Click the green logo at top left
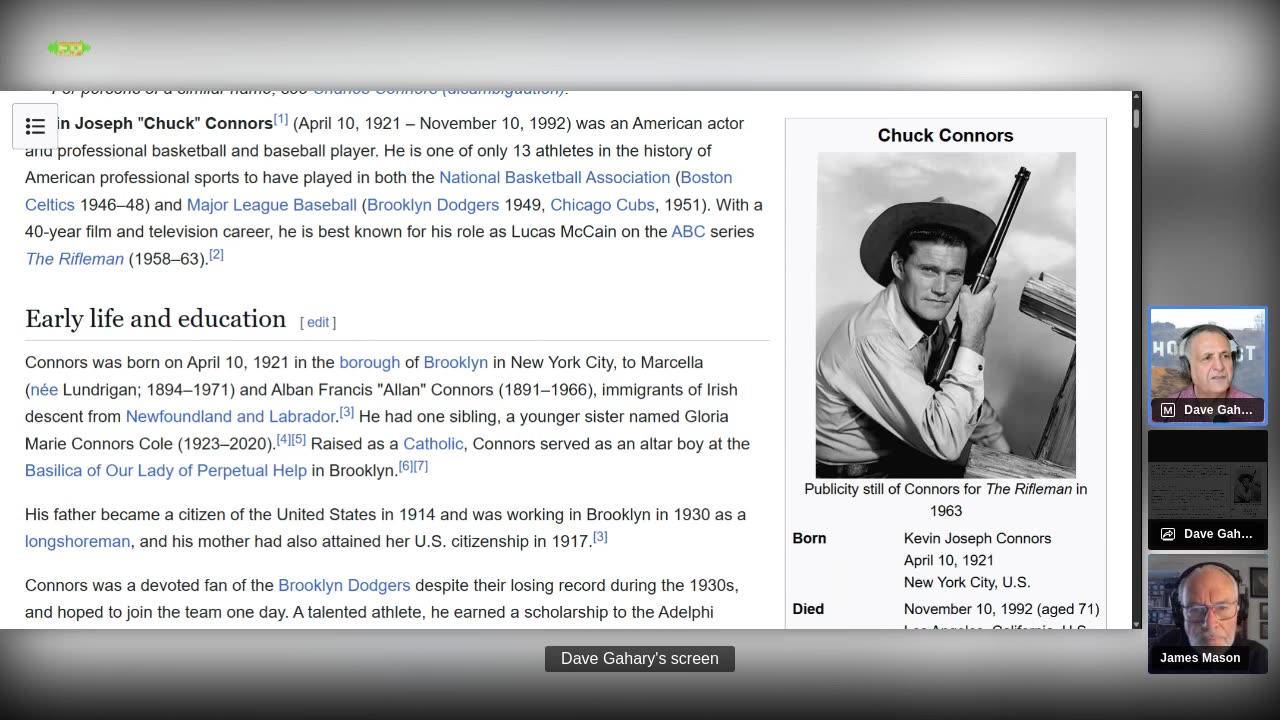1280x720 pixels. coord(69,48)
